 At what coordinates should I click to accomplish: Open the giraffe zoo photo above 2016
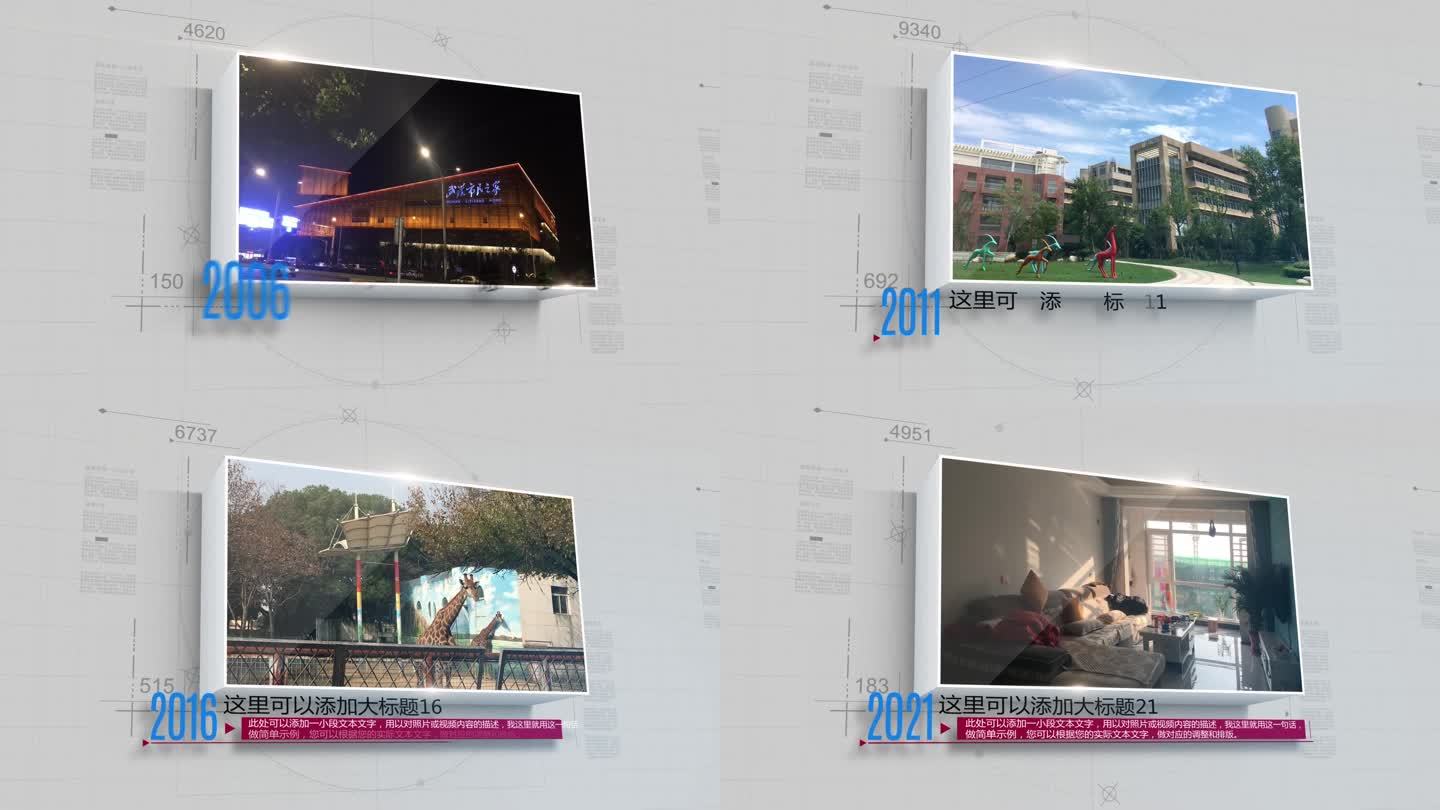point(406,576)
